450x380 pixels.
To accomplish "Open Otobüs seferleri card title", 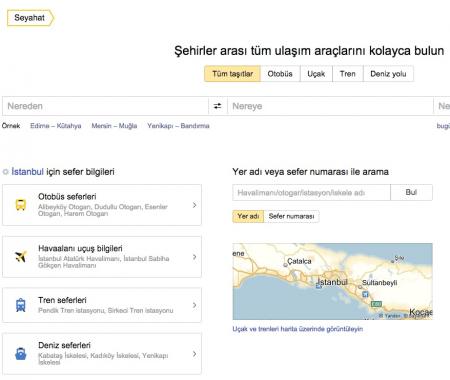I will pyautogui.click(x=67, y=196).
